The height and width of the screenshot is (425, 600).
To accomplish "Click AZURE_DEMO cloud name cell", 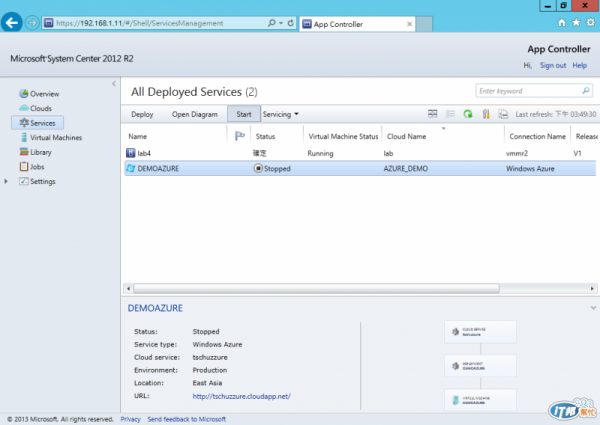I will [406, 169].
